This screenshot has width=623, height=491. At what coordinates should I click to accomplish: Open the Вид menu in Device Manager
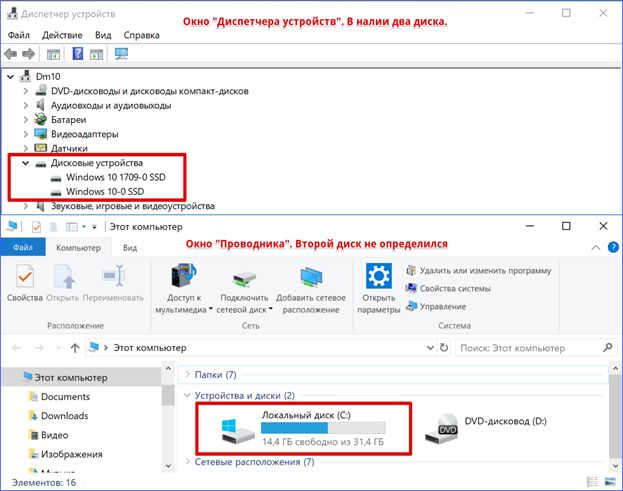pyautogui.click(x=103, y=35)
